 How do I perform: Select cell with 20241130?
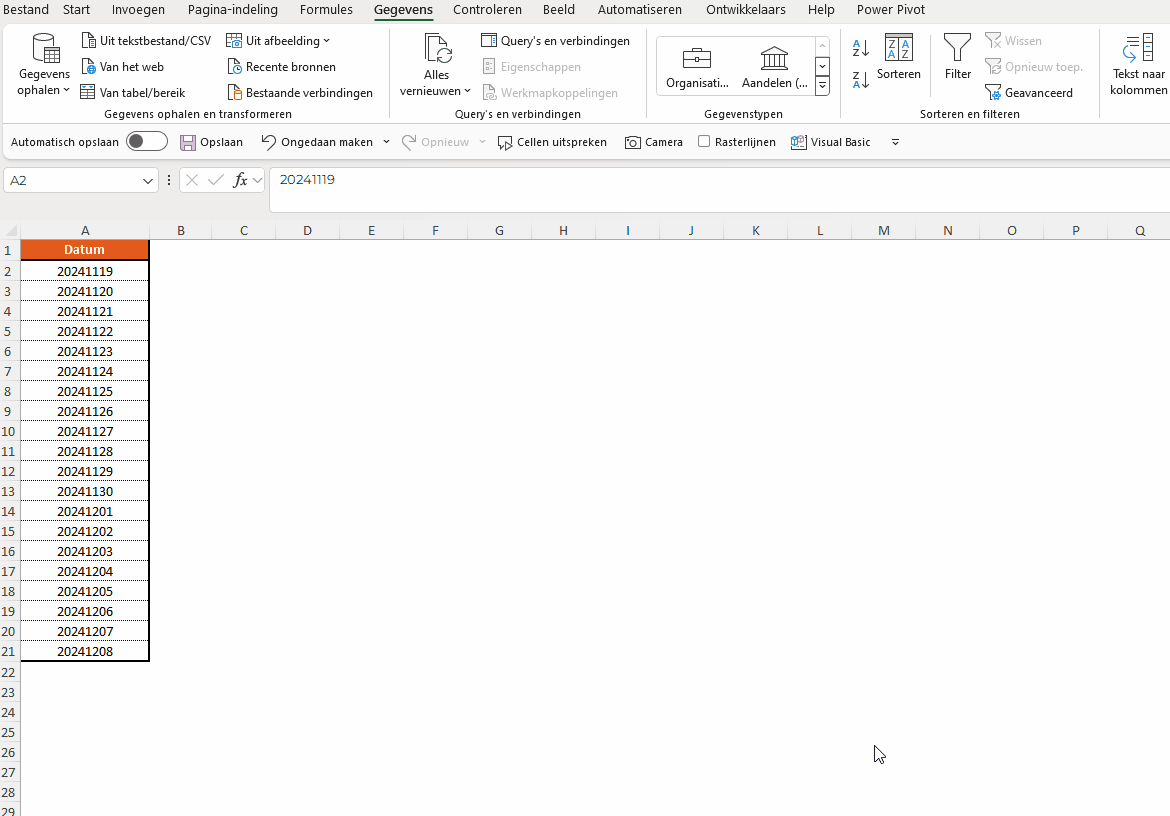click(x=84, y=491)
